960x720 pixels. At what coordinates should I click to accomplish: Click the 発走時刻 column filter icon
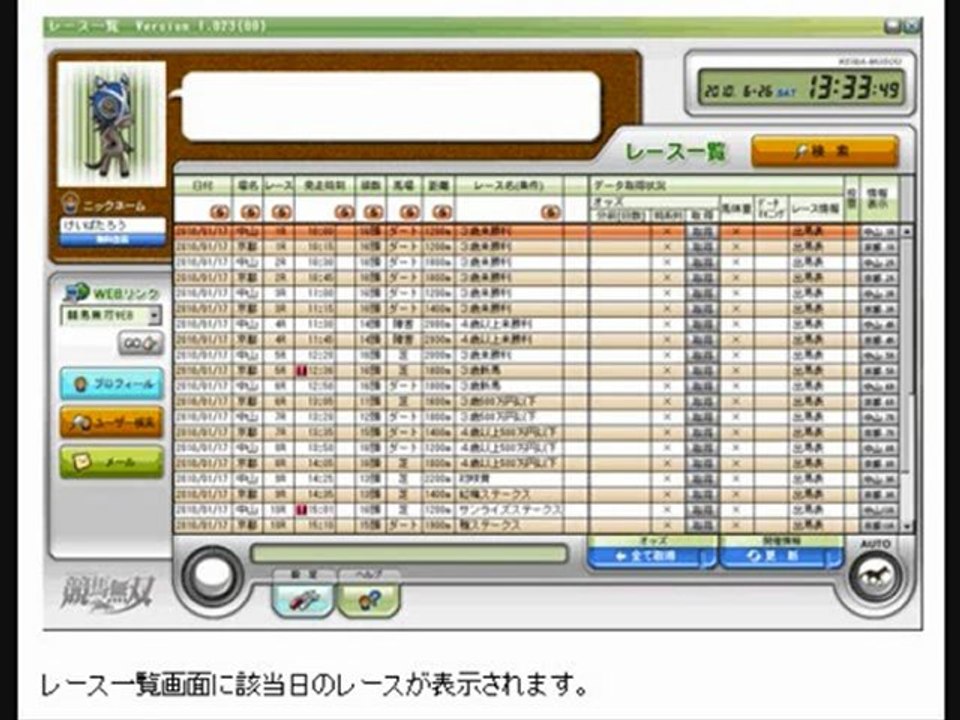344,212
